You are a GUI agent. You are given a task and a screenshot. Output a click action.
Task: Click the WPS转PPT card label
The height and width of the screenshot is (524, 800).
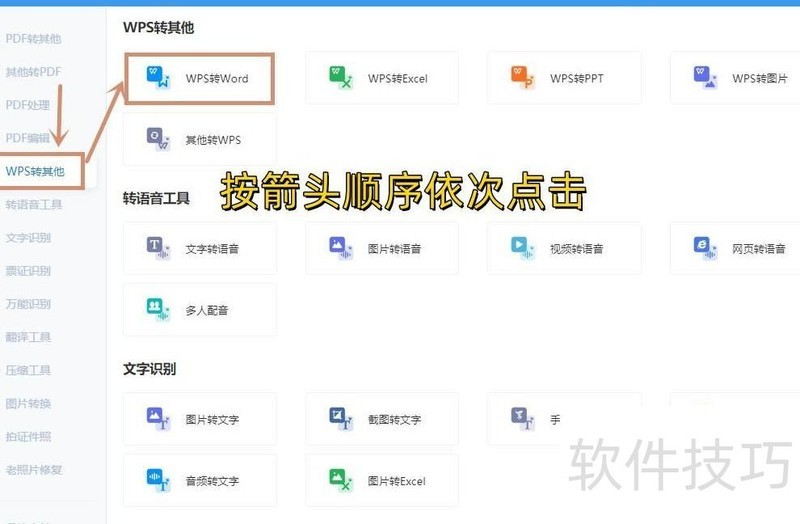[x=577, y=79]
